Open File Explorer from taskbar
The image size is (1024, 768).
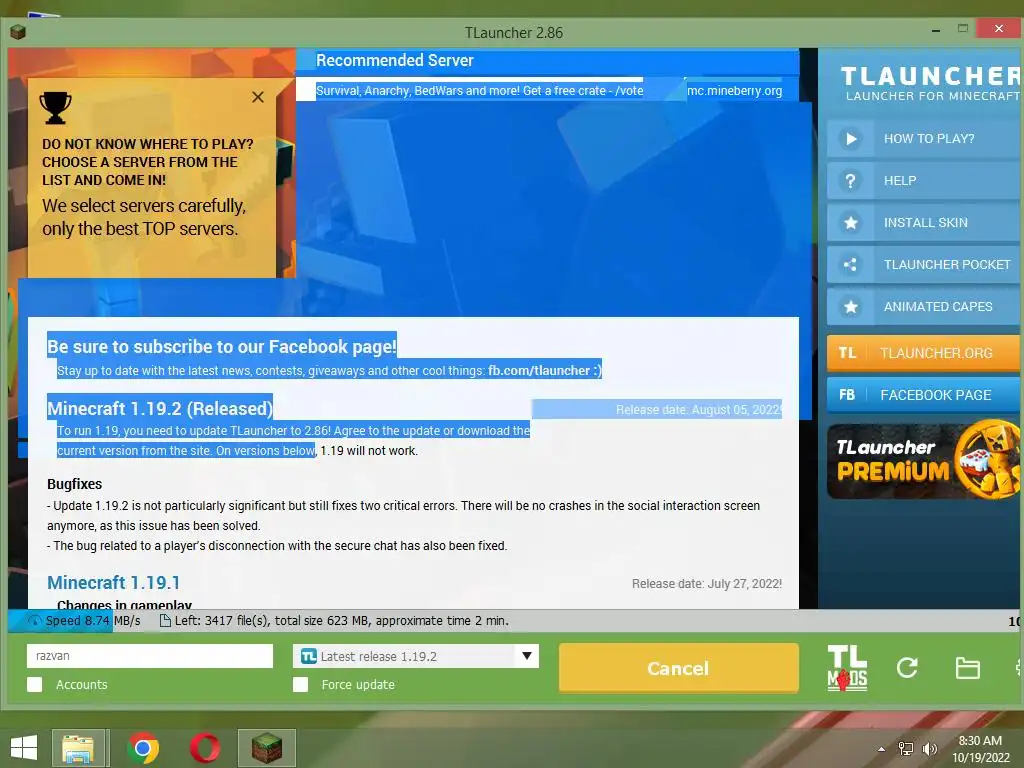click(x=78, y=748)
